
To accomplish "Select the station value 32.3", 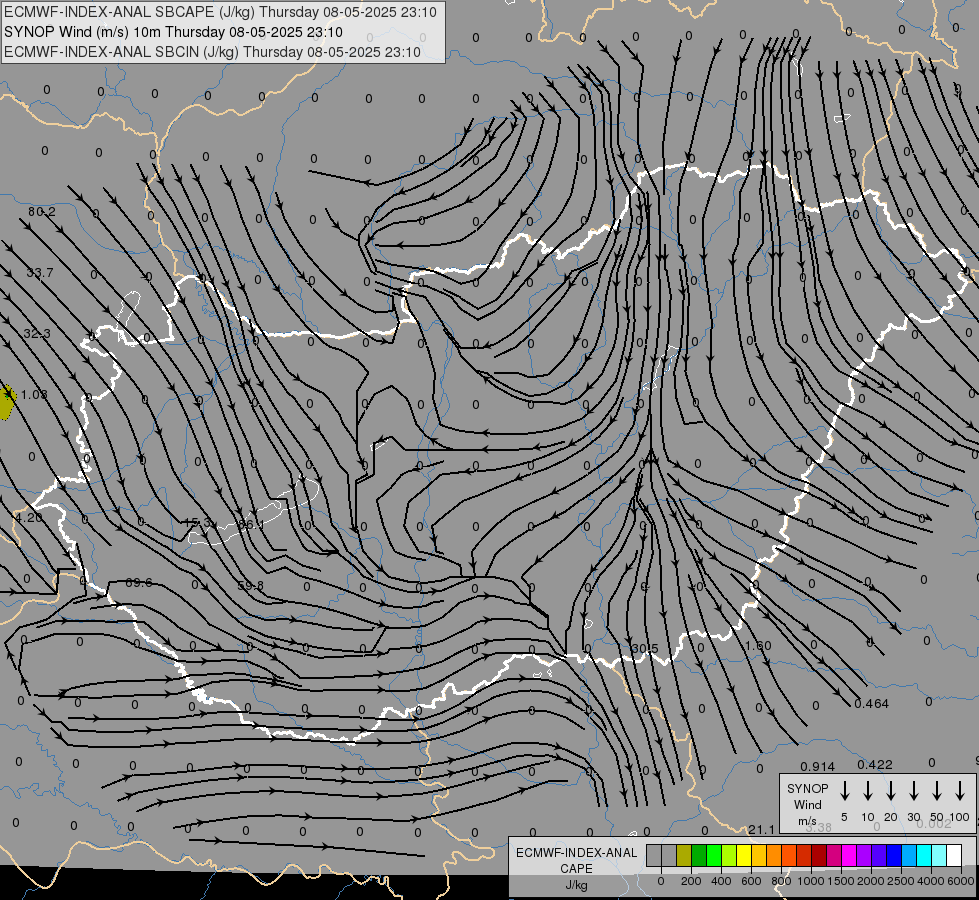I will pos(37,334).
